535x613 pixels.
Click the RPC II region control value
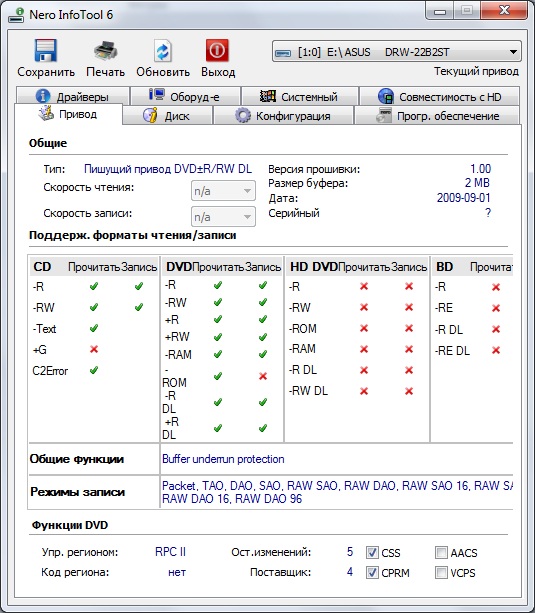[x=170, y=552]
